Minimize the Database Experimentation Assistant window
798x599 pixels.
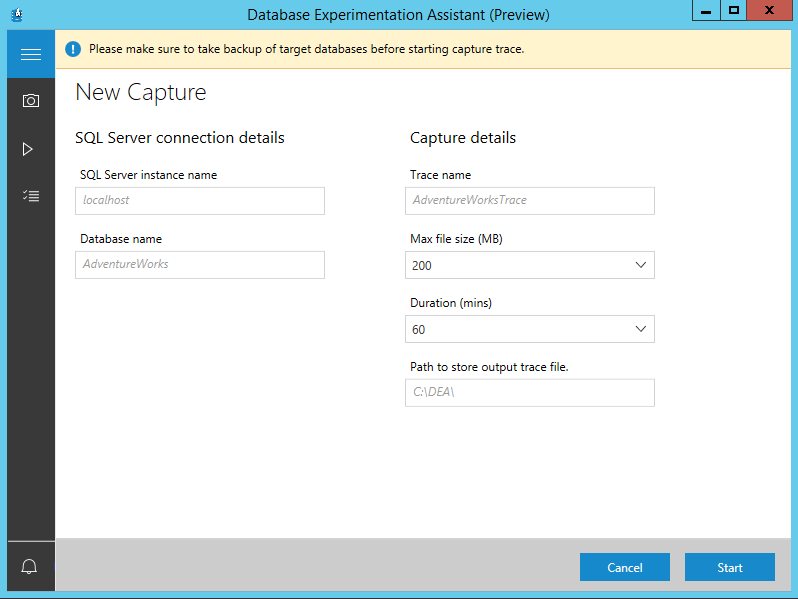tap(704, 10)
